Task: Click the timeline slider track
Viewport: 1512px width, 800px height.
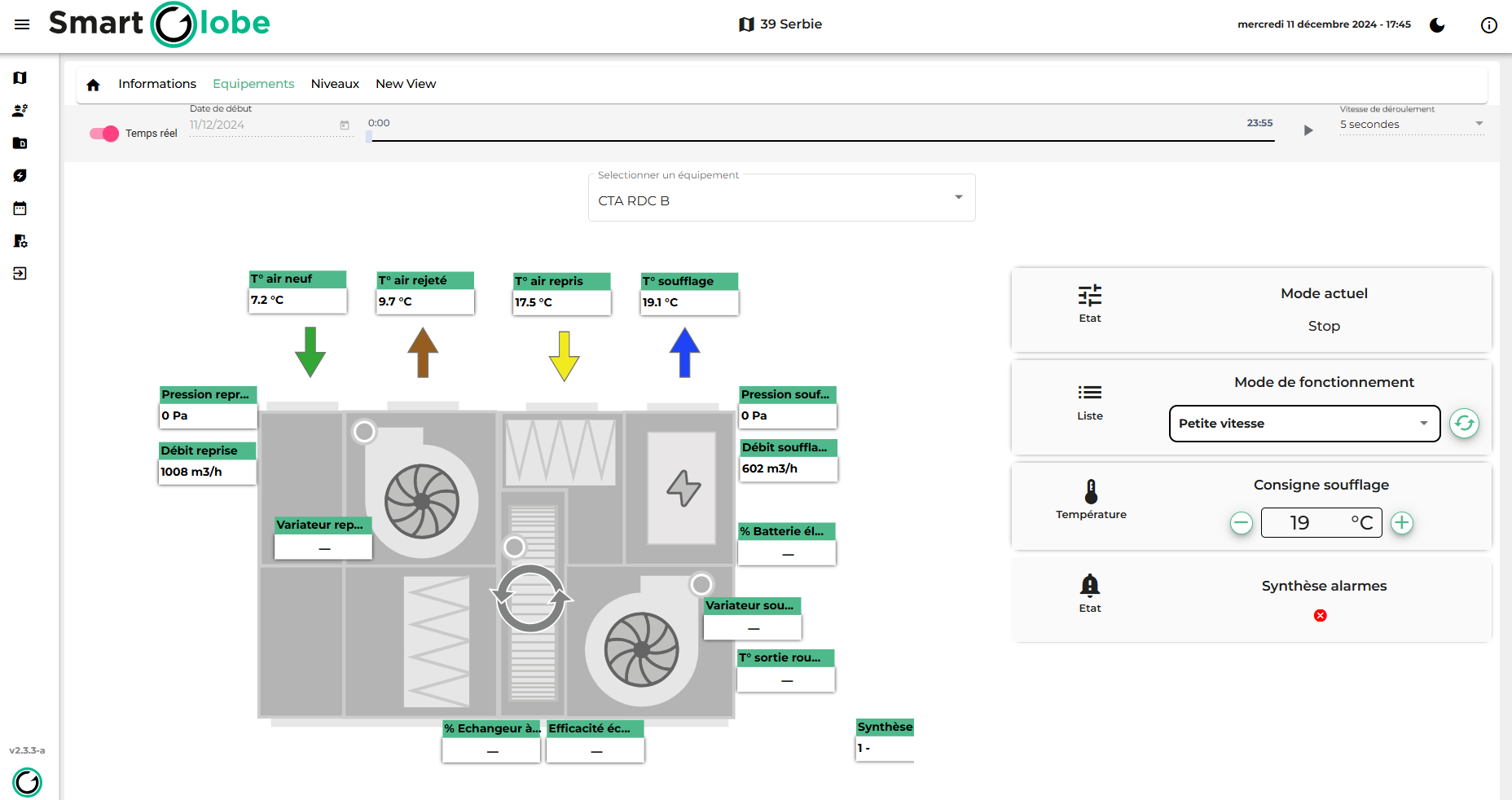Action: pos(821,140)
